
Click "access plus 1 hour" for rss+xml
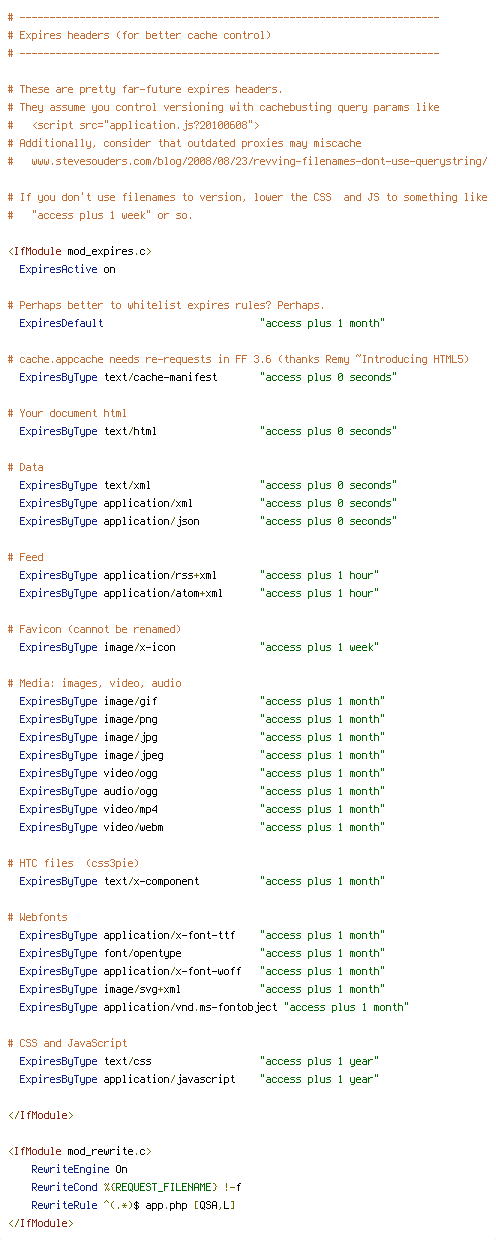(x=319, y=575)
